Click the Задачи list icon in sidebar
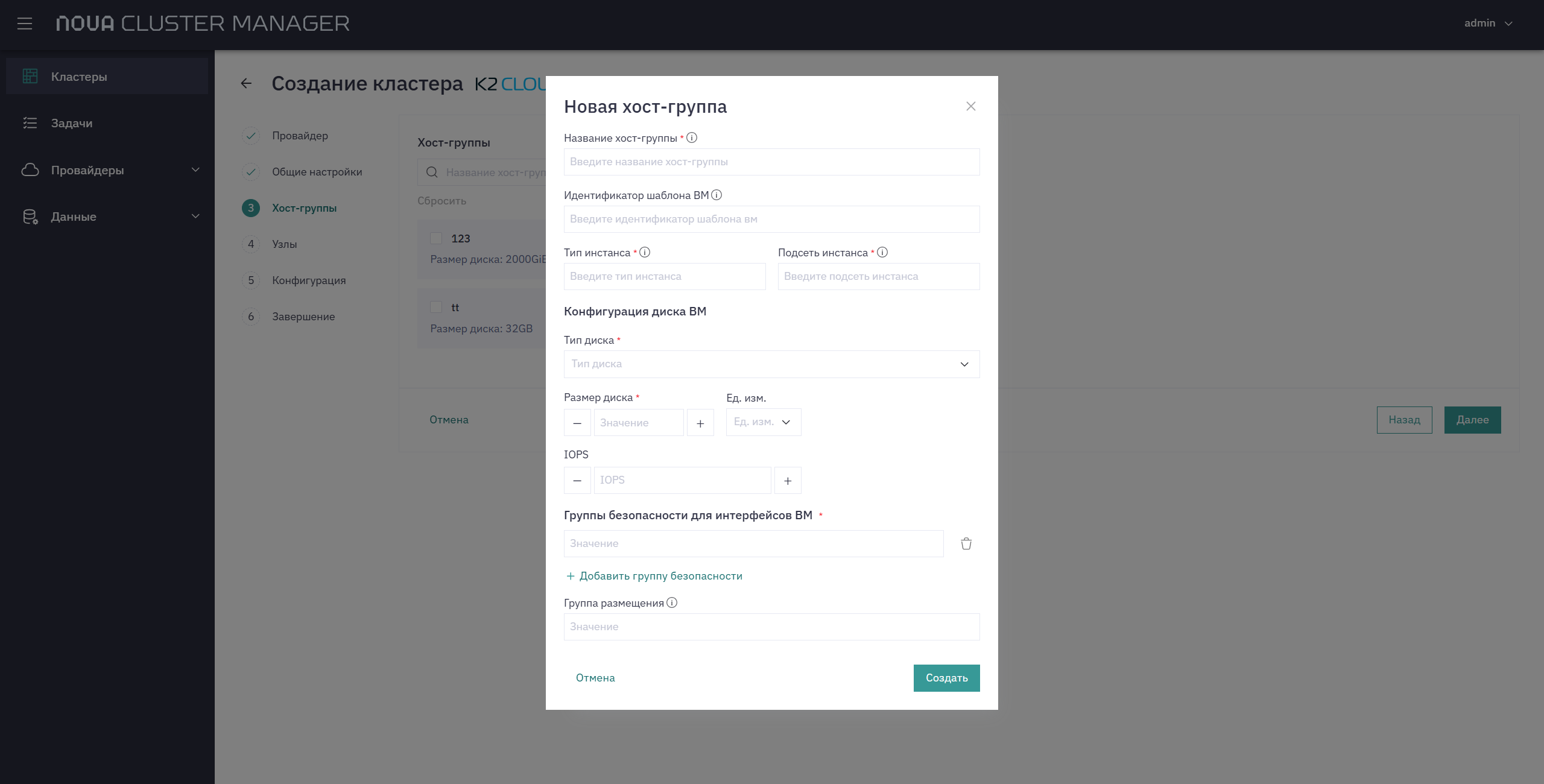Screen dimensions: 1544x784 click(x=30, y=123)
